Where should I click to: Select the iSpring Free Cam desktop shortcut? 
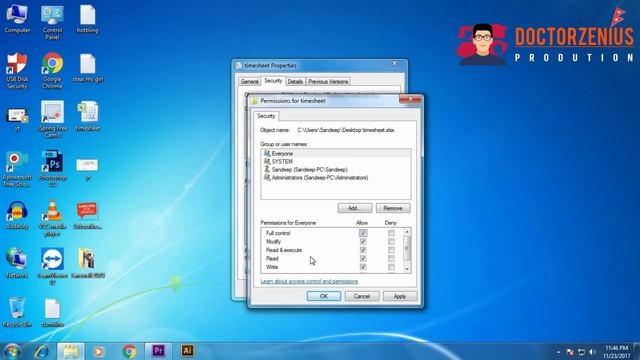tap(52, 119)
